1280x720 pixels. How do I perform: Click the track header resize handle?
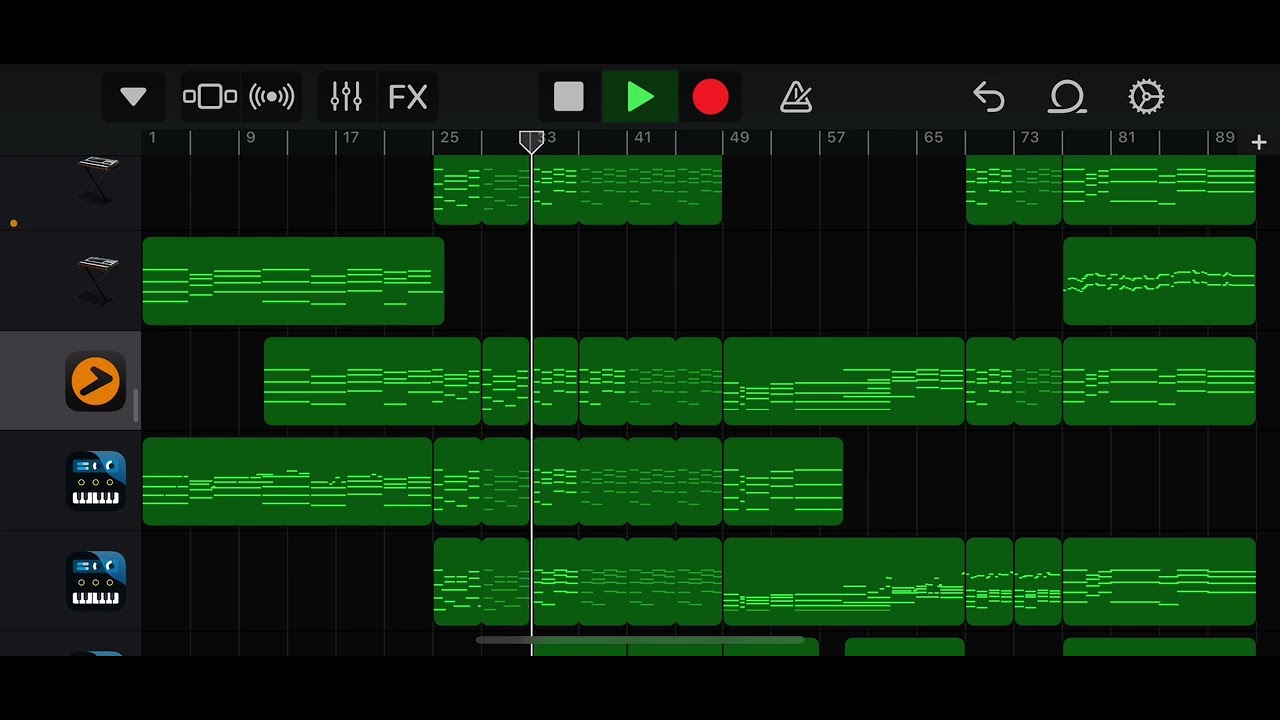136,405
